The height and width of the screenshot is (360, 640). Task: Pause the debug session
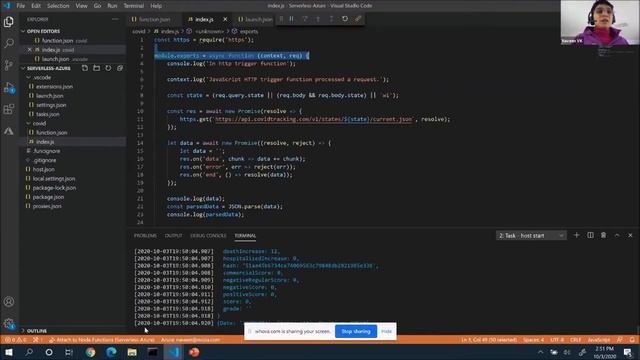(291, 19)
